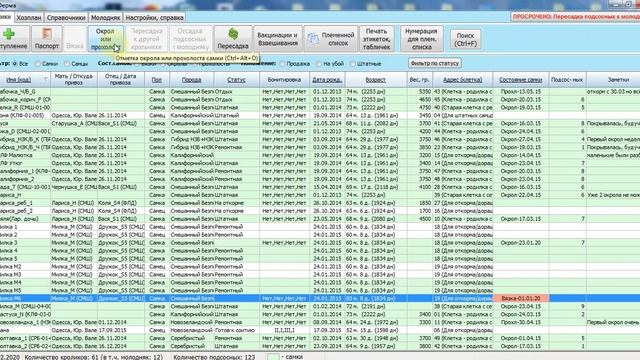Select the Самцы filter radio button
Image resolution: width=640 pixels, height=360 pixels.
67,64
